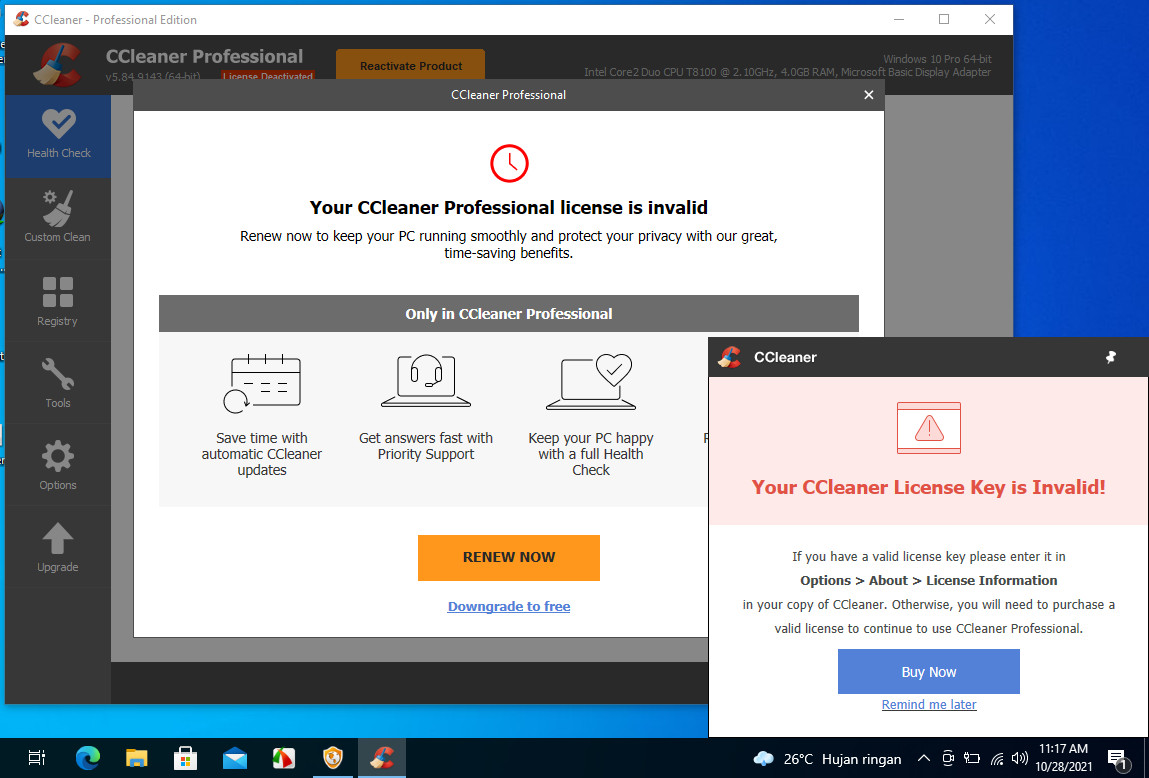Click the CCleaner logo in popup header
Image resolution: width=1149 pixels, height=778 pixels.
pyautogui.click(x=729, y=357)
